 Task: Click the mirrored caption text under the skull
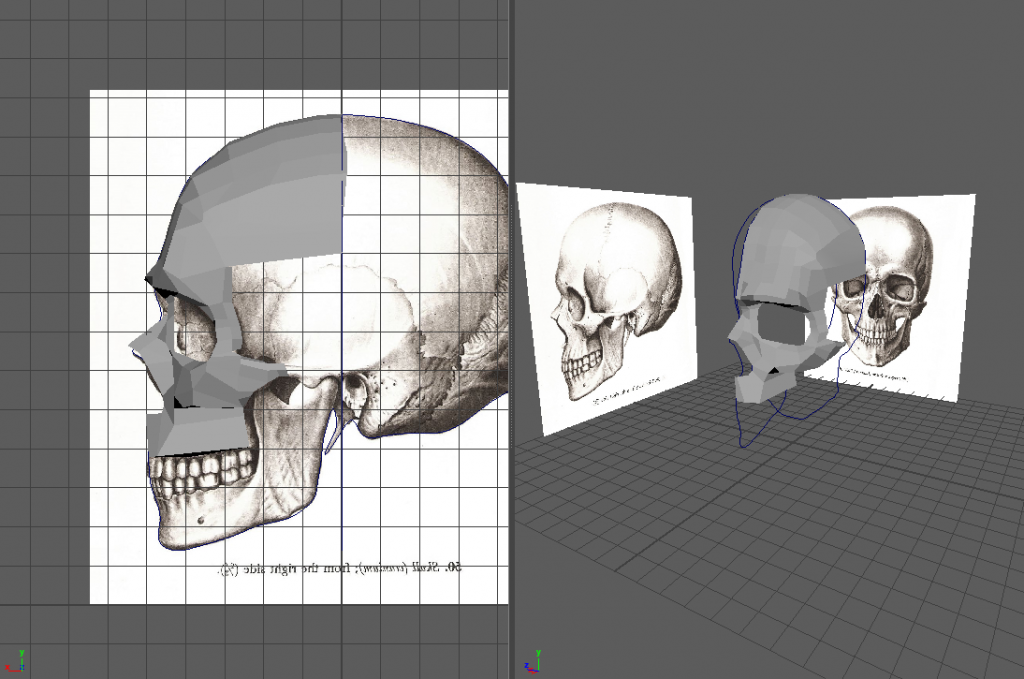[340, 568]
